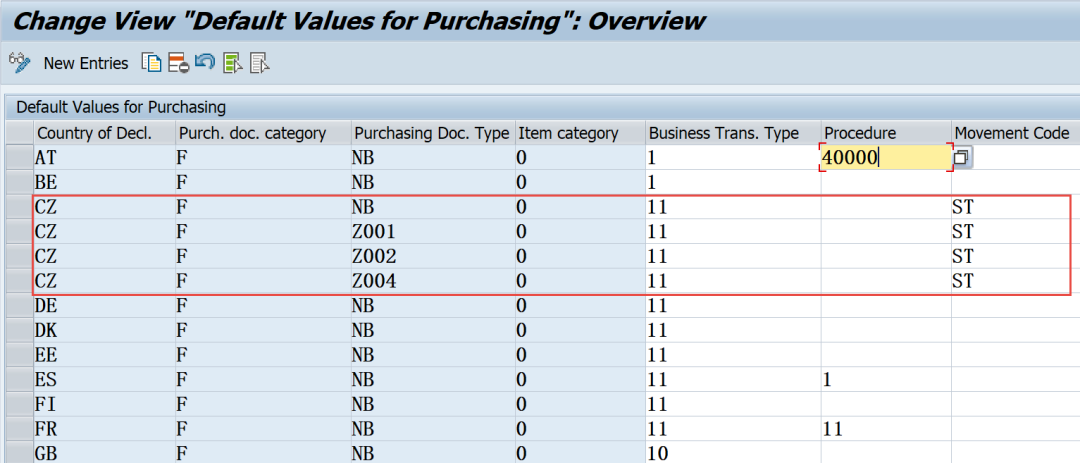The width and height of the screenshot is (1080, 463).
Task: Click the Purch. doc. category column header
Action: [x=262, y=133]
